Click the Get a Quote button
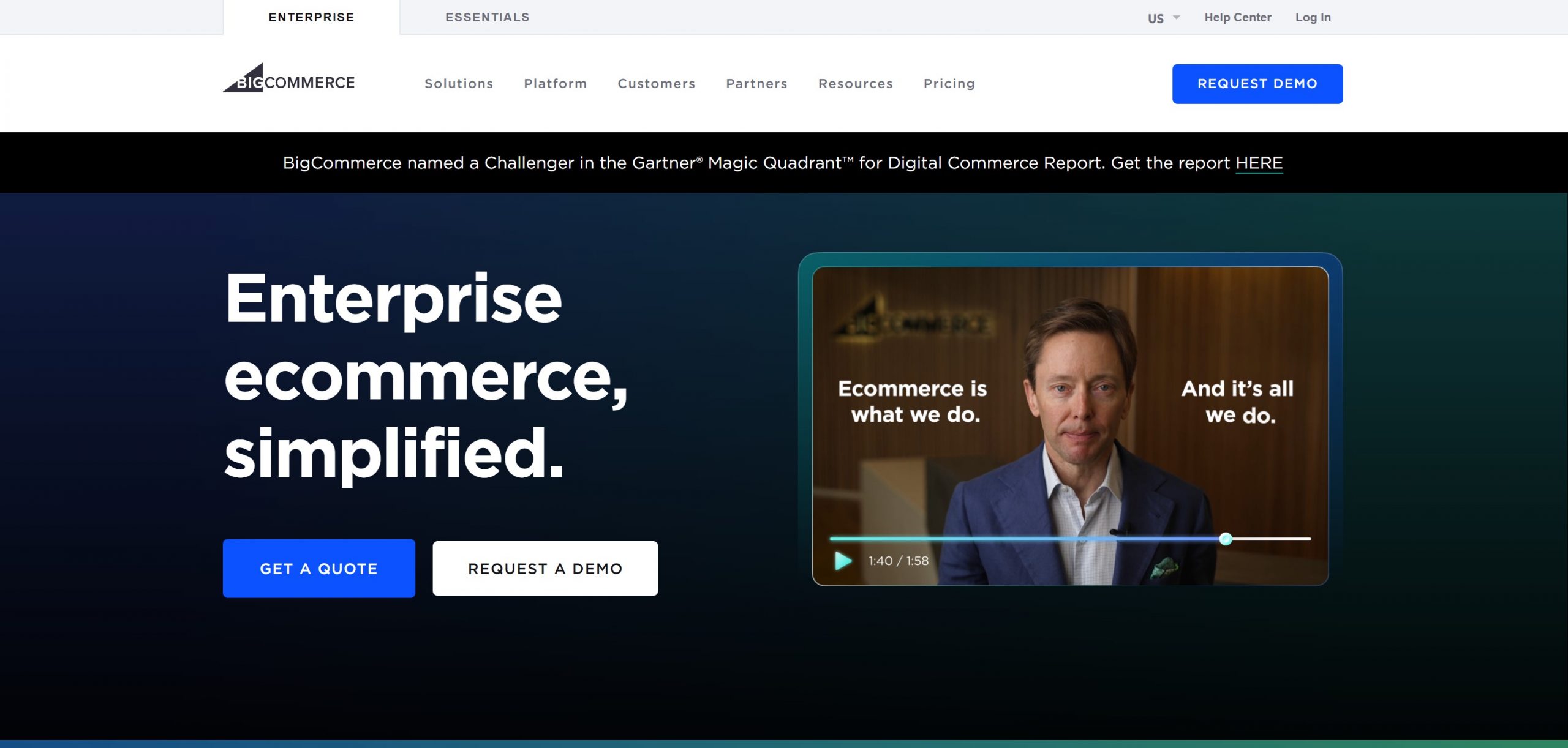The image size is (1568, 748). point(318,568)
